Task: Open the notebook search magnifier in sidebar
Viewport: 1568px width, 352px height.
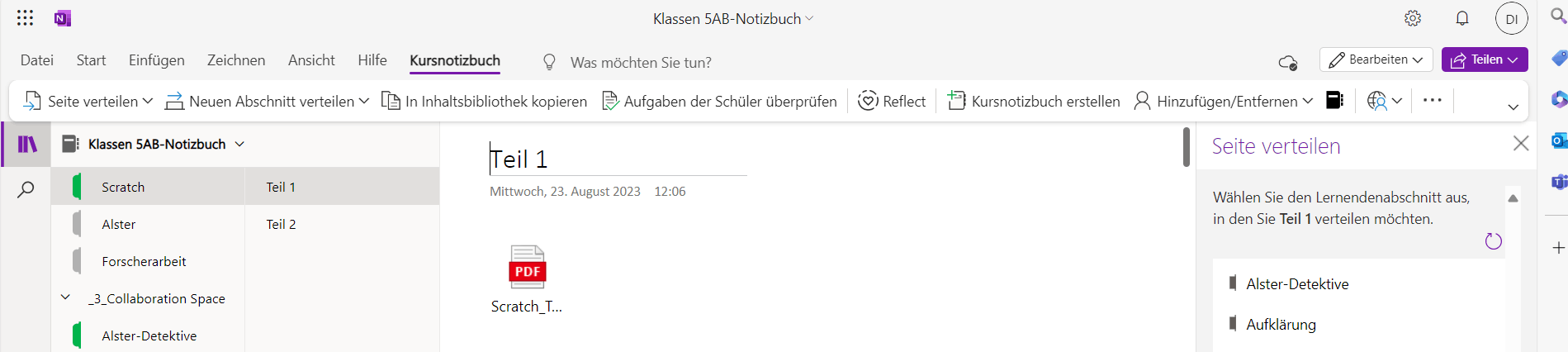Action: [26, 189]
